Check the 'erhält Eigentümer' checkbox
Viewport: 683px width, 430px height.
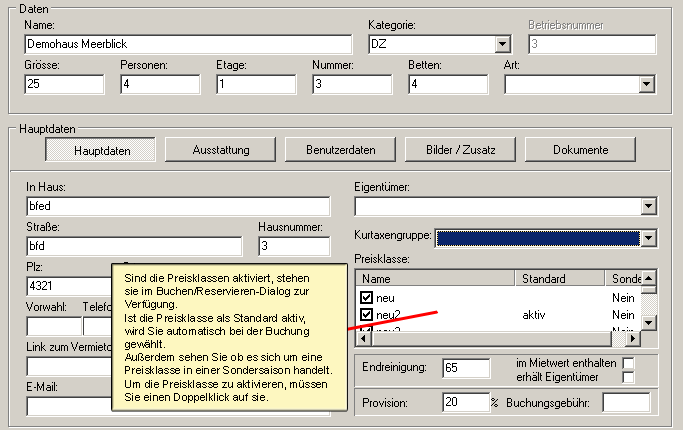629,377
